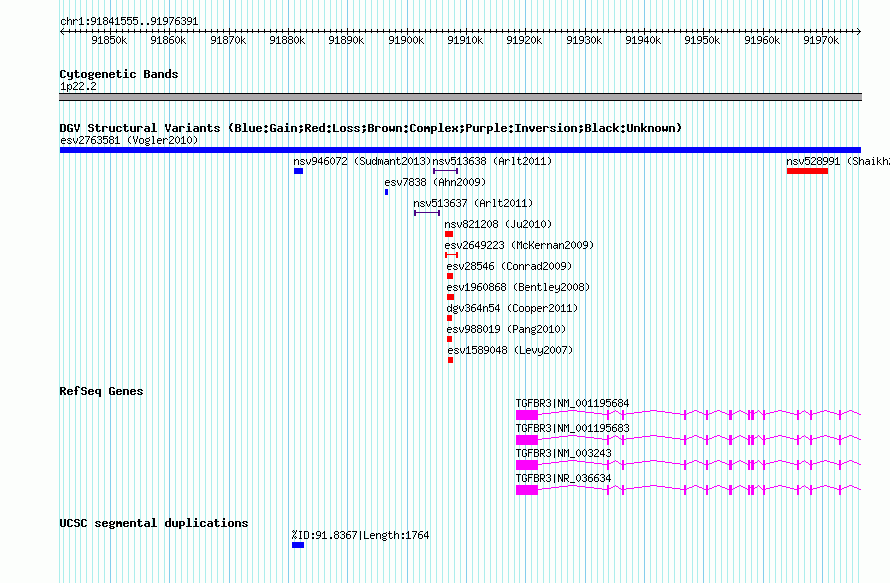This screenshot has width=890, height=583.
Task: Click the nsv821208 (Ju2010) label
Action: coord(498,224)
